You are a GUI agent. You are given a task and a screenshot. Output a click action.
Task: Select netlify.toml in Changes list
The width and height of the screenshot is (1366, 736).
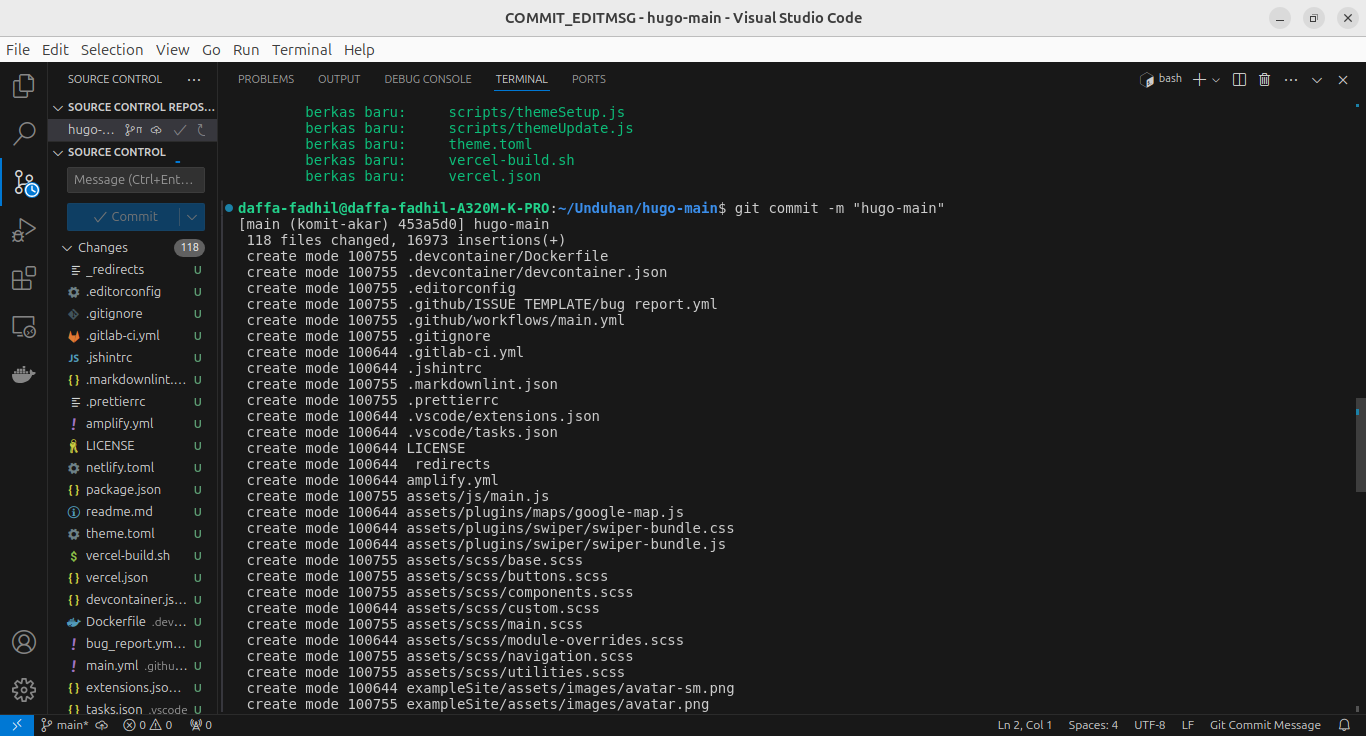(x=133, y=467)
